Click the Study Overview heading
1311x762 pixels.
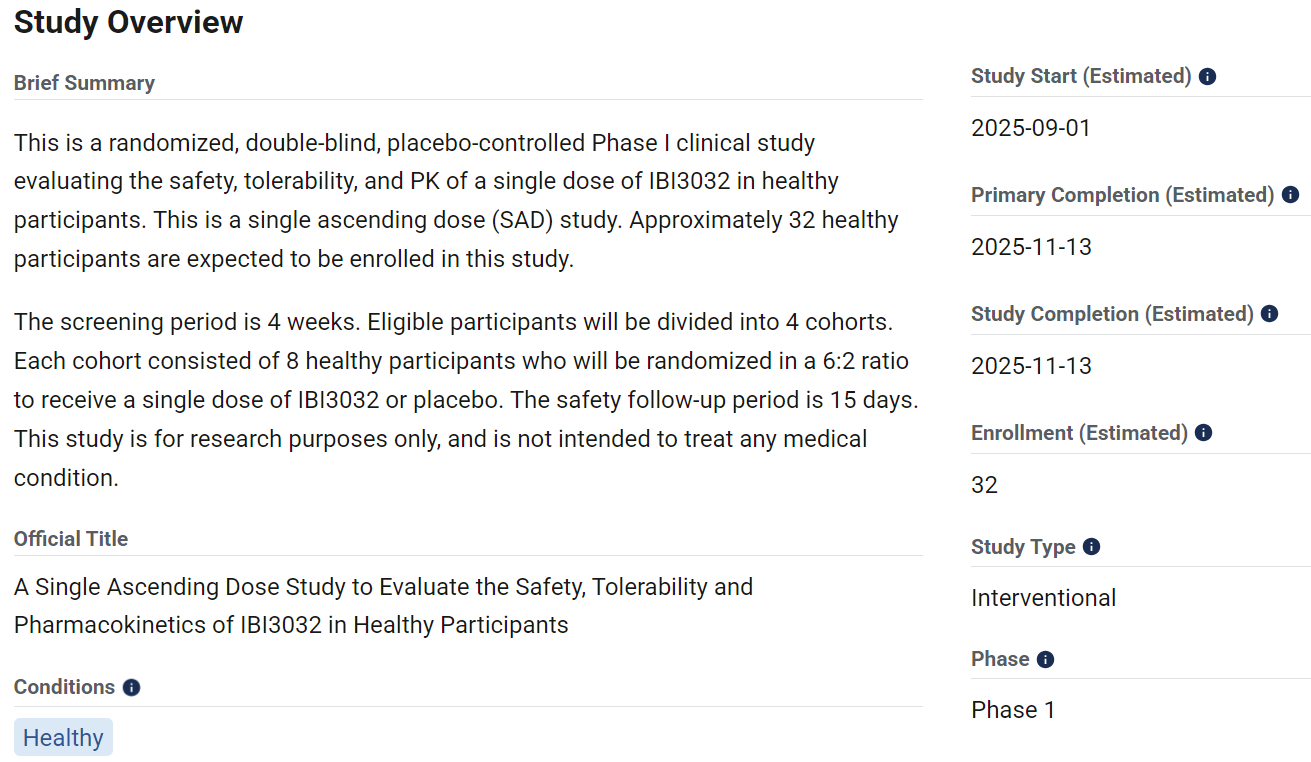(129, 22)
